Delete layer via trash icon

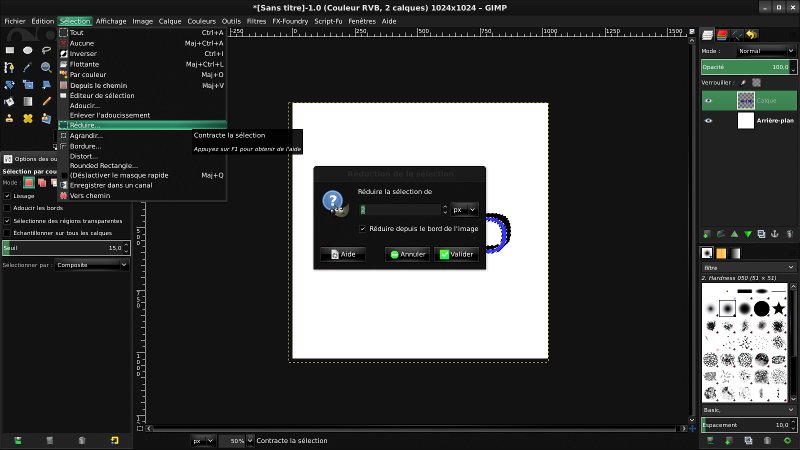click(x=790, y=234)
